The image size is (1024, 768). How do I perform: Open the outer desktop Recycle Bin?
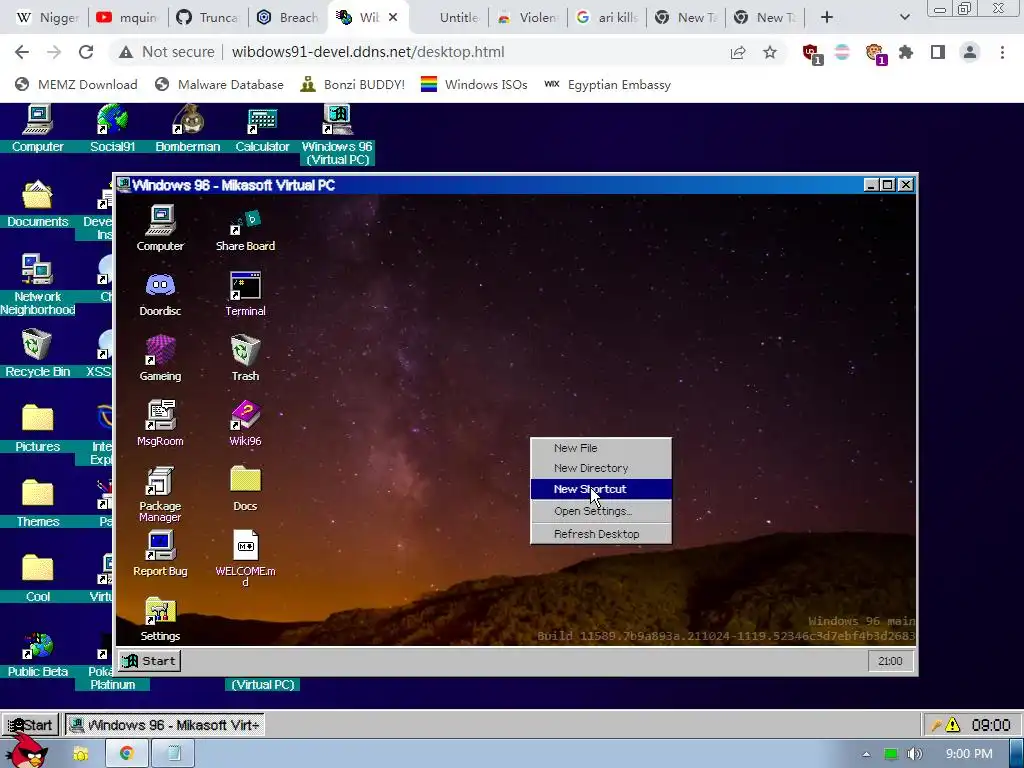tap(37, 353)
